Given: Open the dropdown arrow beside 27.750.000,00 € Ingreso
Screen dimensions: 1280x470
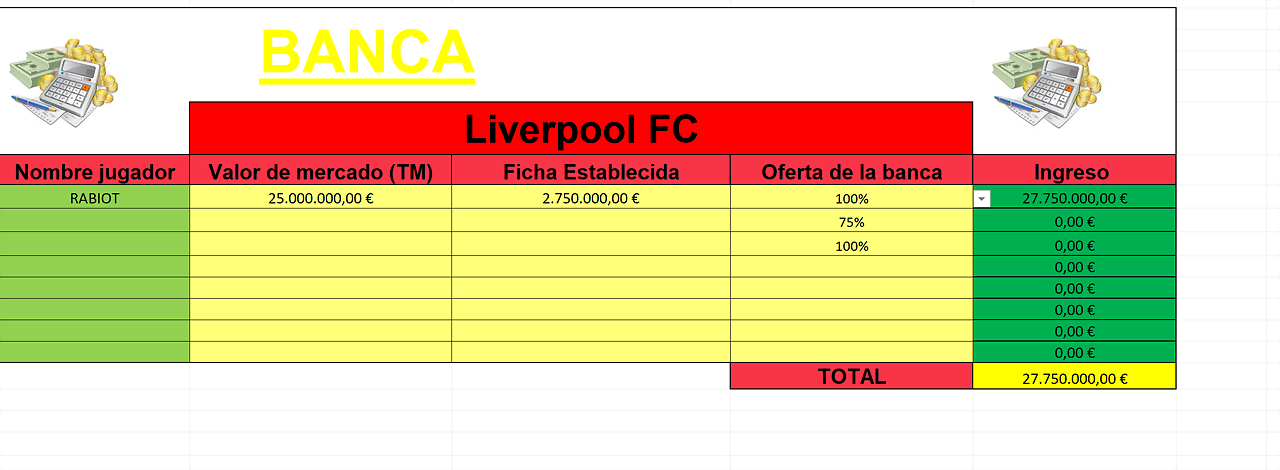Looking at the screenshot, I should click(x=982, y=198).
